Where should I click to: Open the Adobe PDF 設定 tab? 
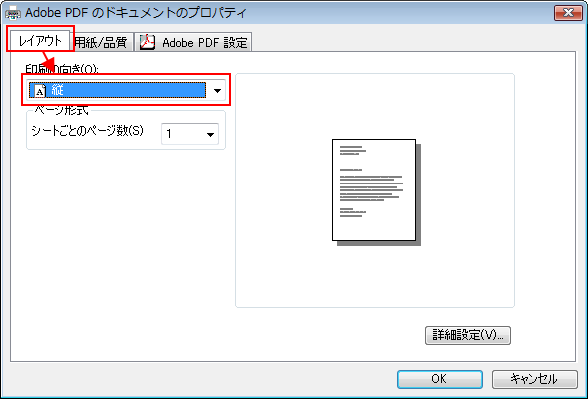click(x=194, y=42)
